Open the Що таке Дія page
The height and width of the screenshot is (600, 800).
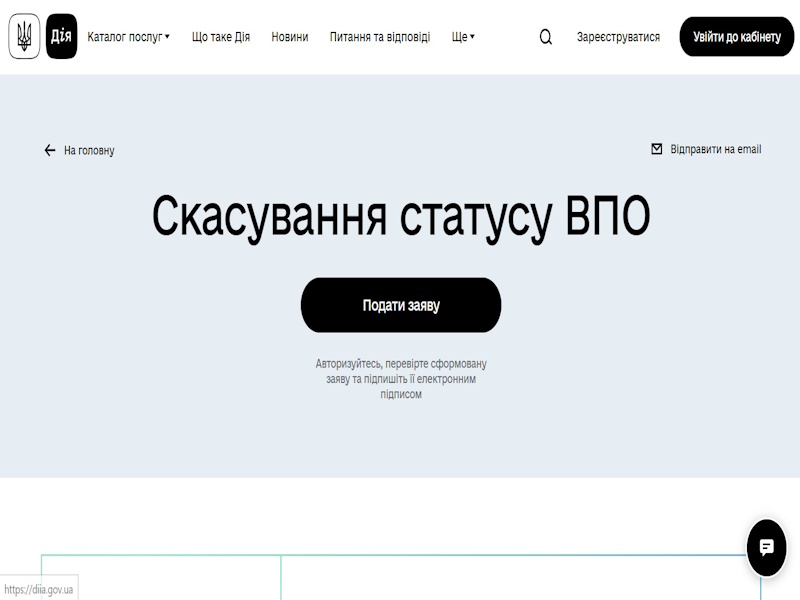(221, 37)
